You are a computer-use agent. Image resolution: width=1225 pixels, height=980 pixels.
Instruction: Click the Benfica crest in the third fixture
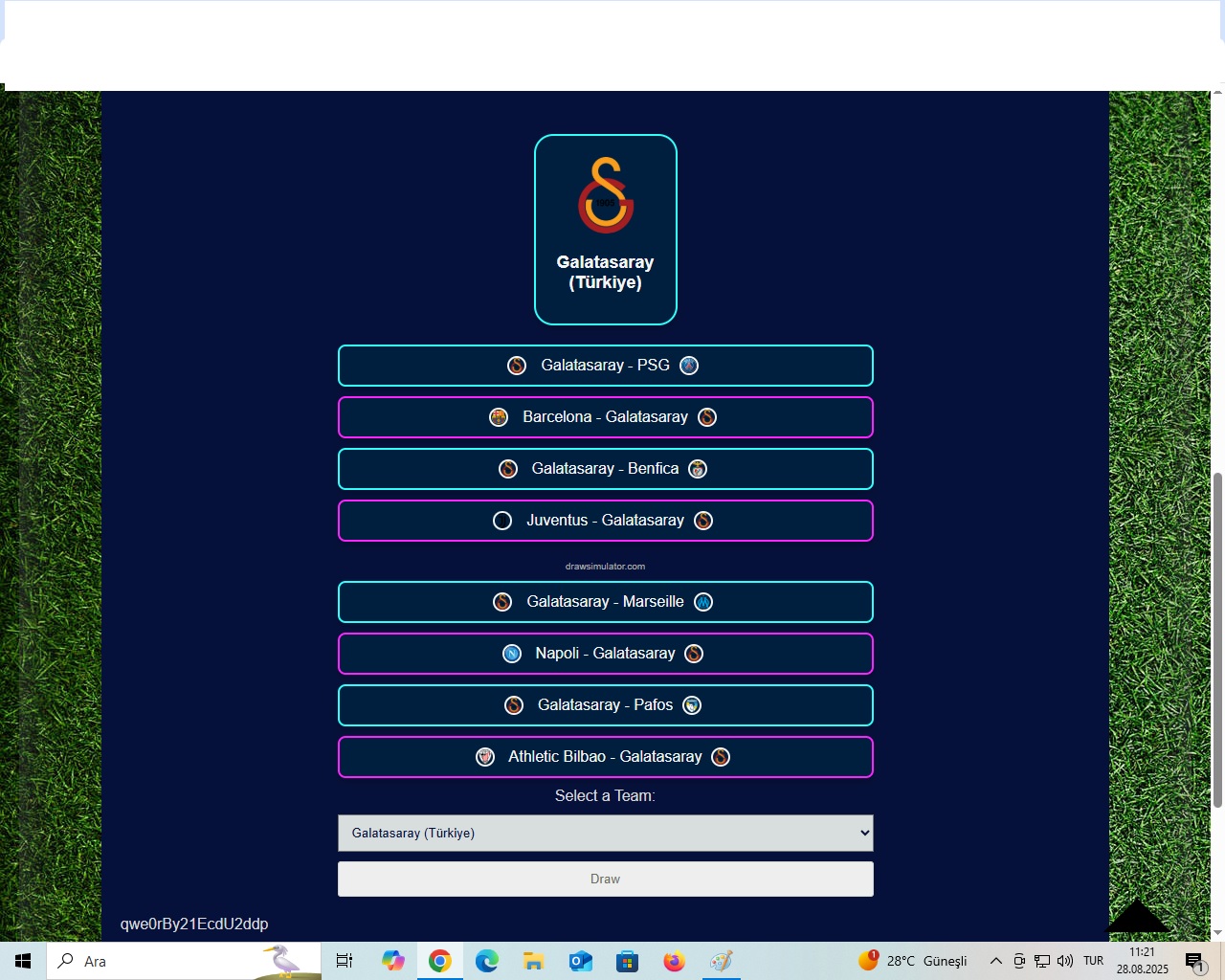pyautogui.click(x=698, y=469)
